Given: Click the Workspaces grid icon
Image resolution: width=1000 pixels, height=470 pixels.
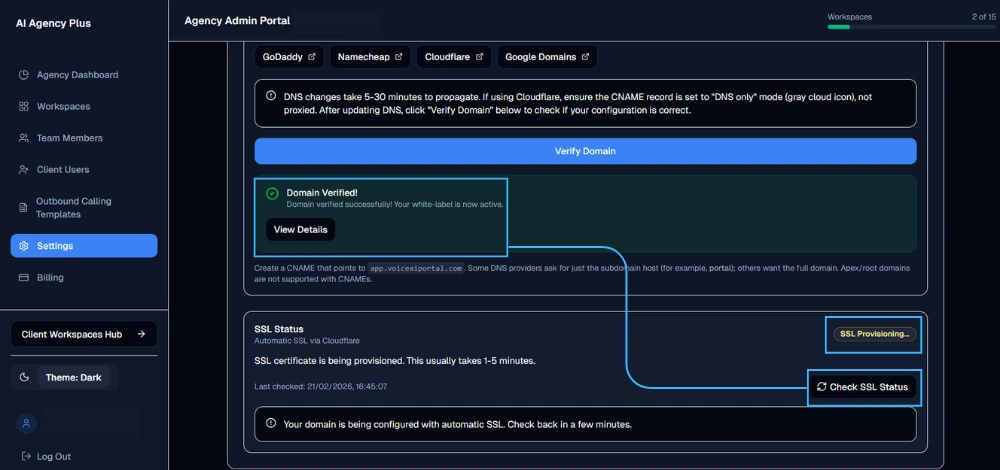Looking at the screenshot, I should pyautogui.click(x=24, y=106).
